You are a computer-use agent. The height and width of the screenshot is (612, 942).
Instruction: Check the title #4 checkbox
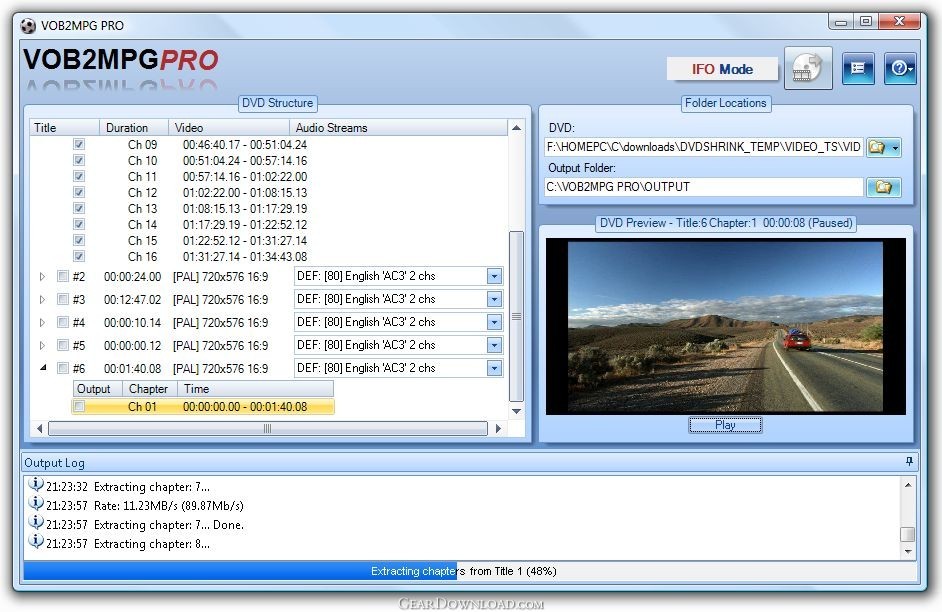click(x=62, y=322)
